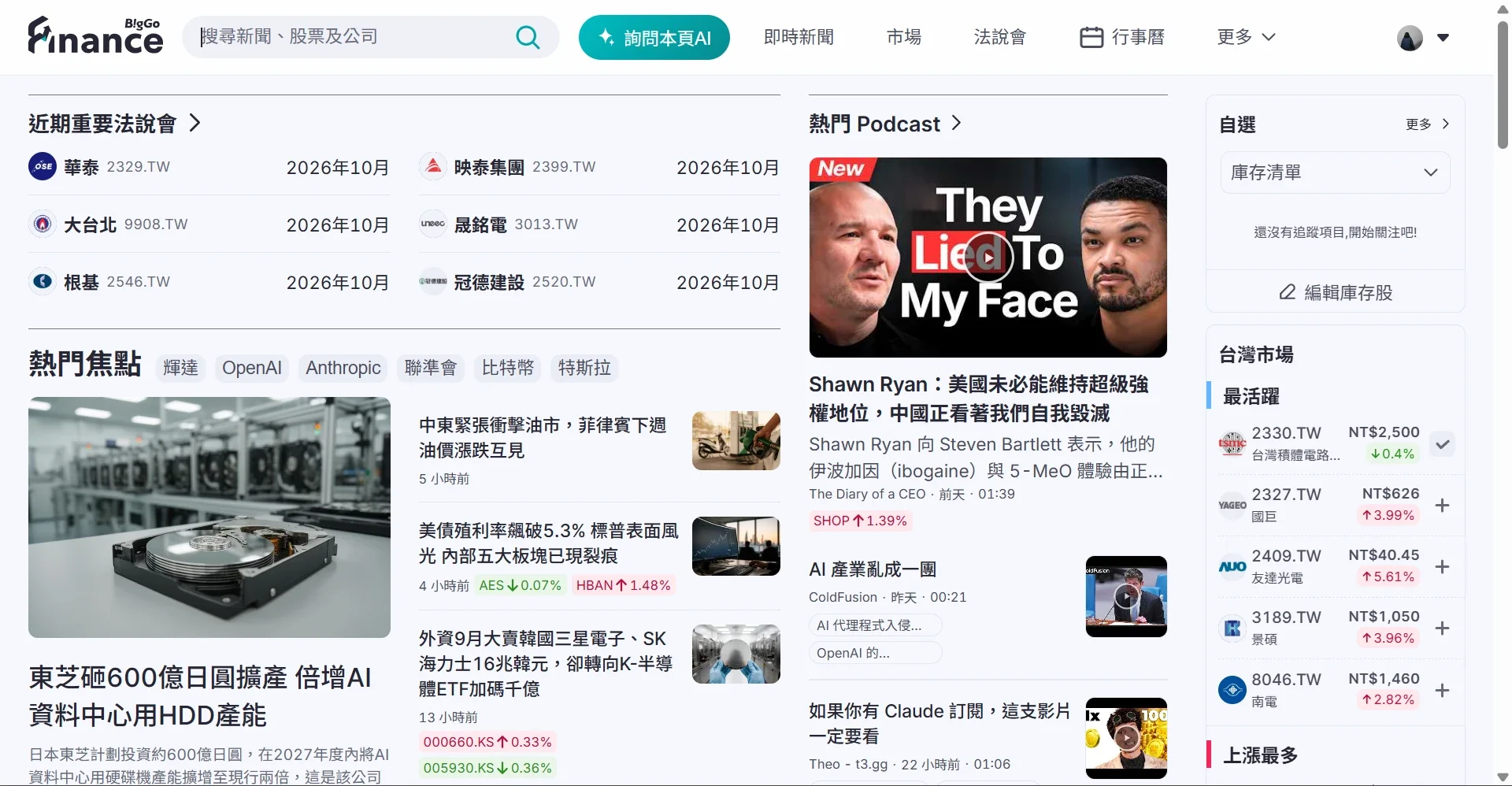1512x786 pixels.
Task: Click the 編輯庫存股 button
Action: pos(1336,292)
